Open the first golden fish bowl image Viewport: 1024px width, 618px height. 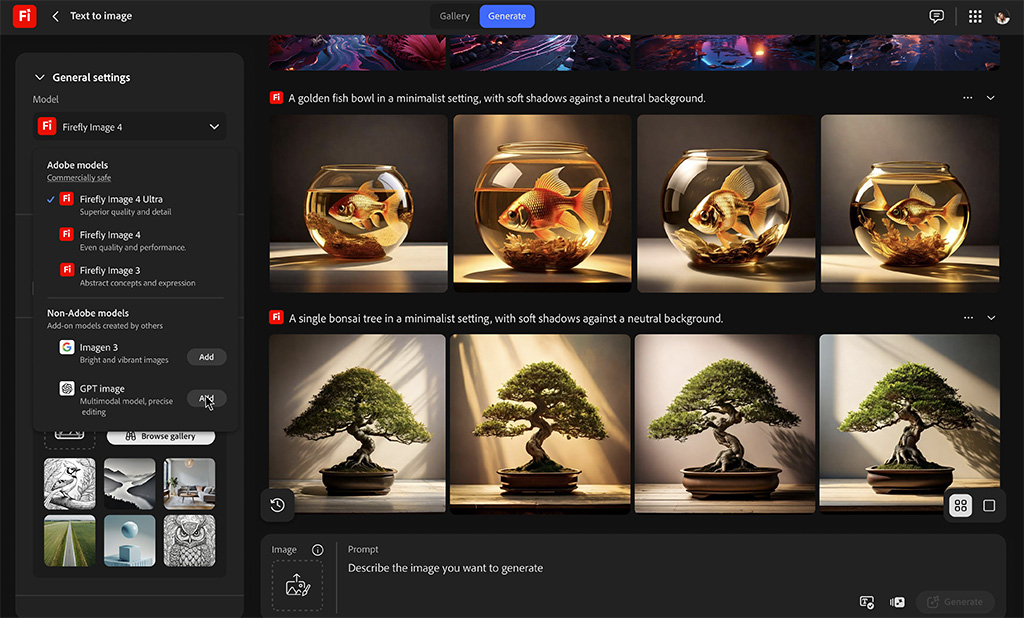point(359,203)
